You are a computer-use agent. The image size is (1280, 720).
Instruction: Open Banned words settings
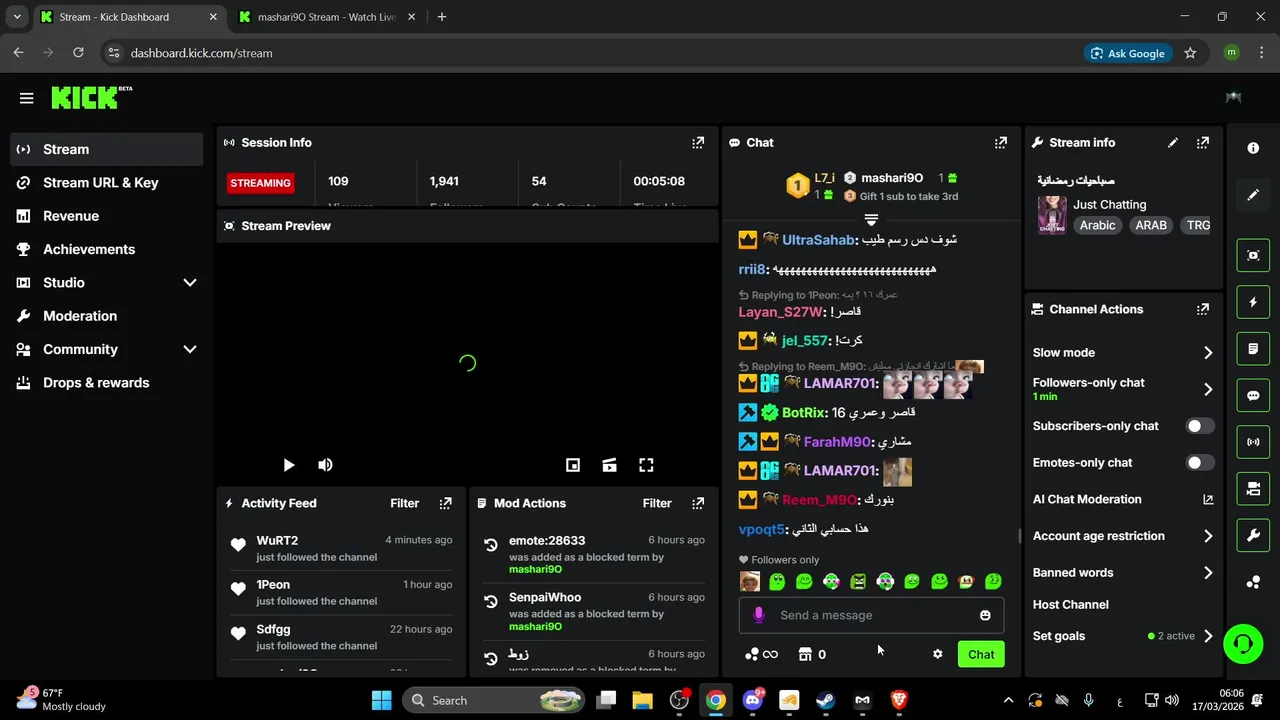pyautogui.click(x=1122, y=573)
